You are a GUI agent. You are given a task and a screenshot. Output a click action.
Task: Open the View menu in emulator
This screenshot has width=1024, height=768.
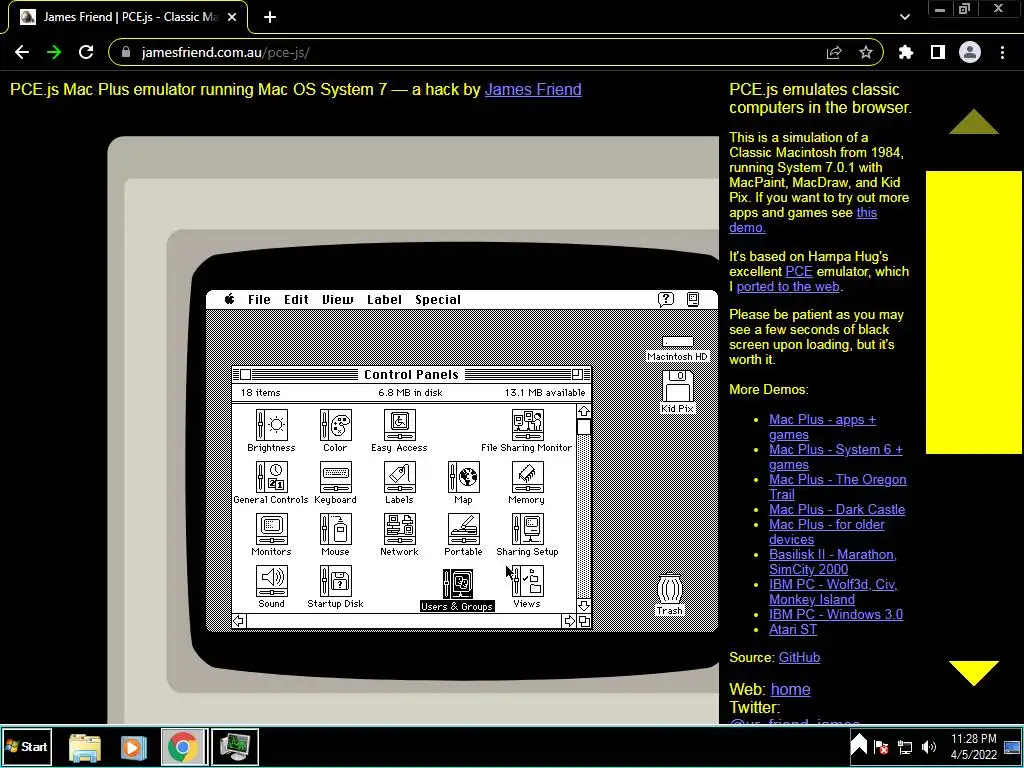(337, 299)
